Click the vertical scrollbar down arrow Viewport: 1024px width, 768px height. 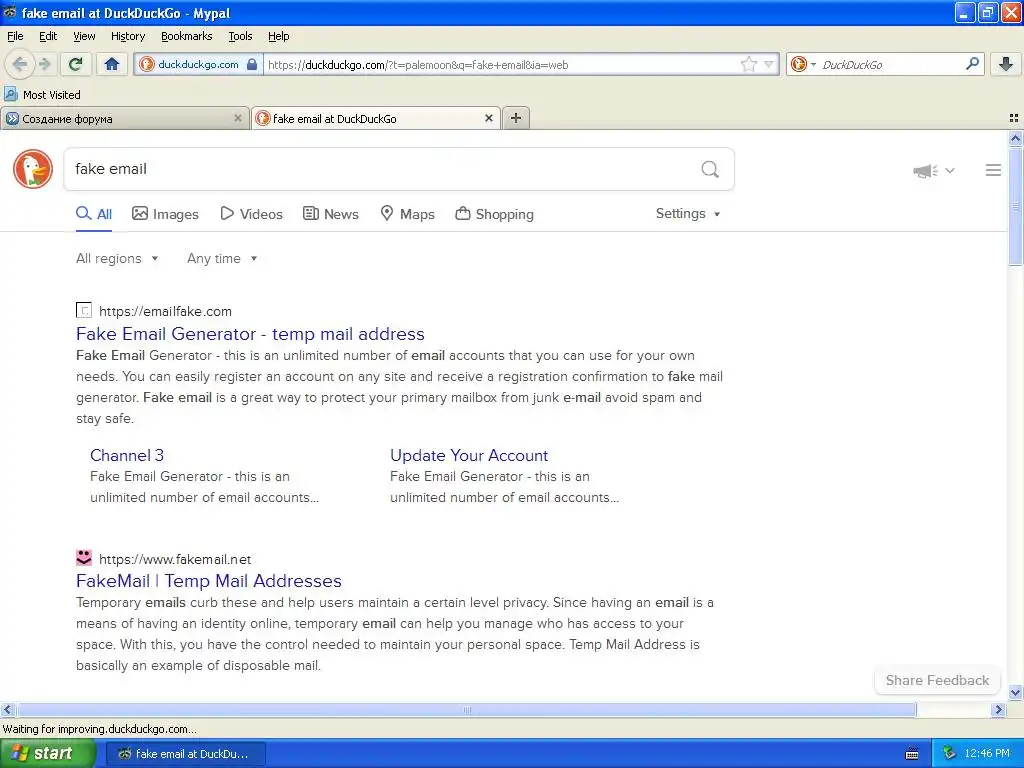[x=1015, y=693]
